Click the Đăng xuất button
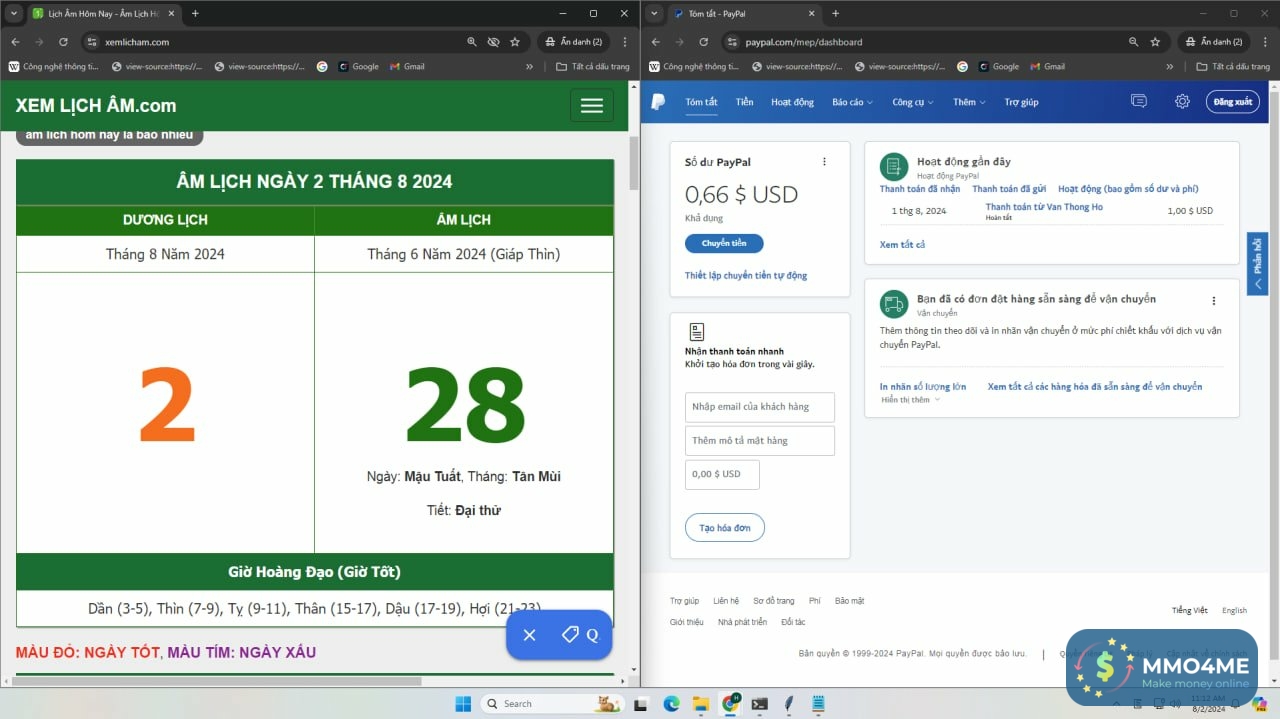This screenshot has width=1280, height=719. (1232, 102)
